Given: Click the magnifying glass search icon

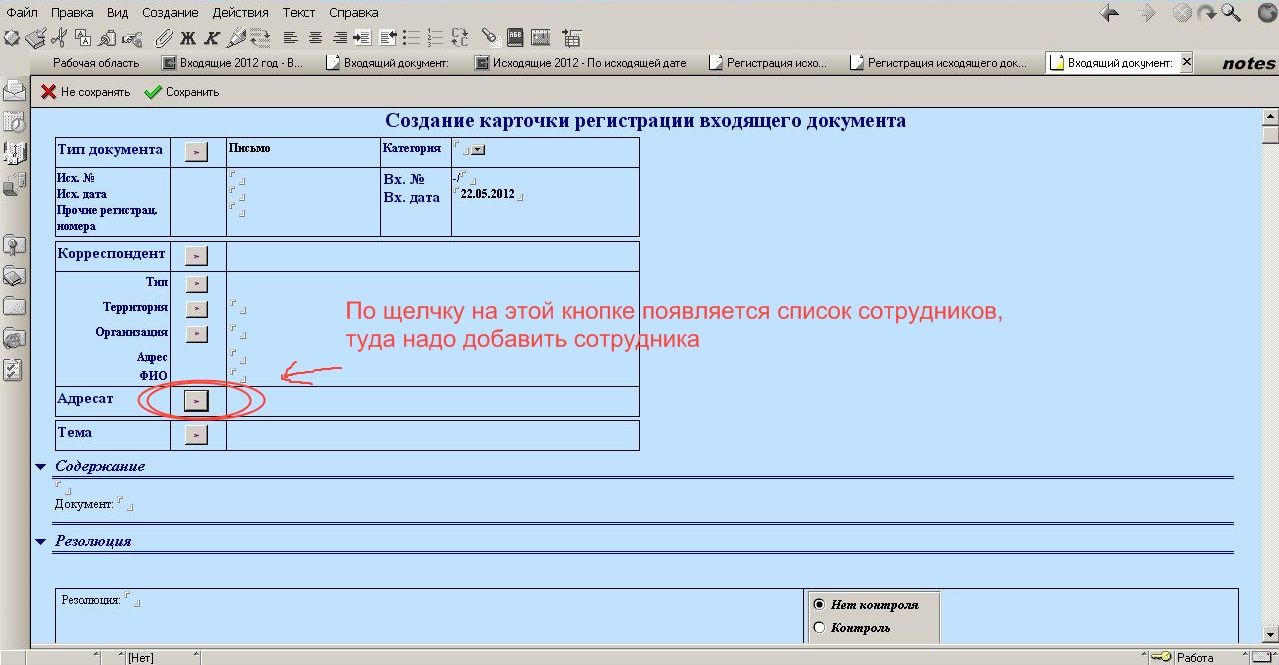Looking at the screenshot, I should point(1231,13).
